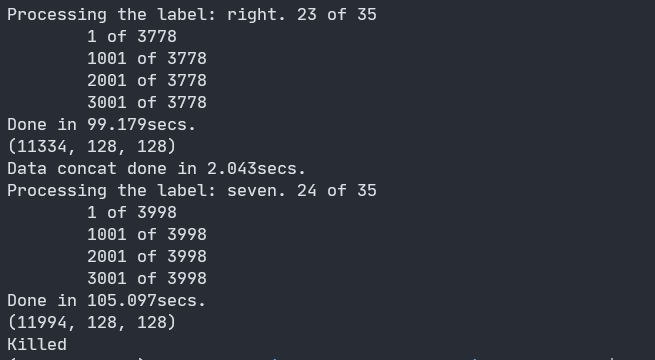
Task: Click the '1 of 3778' progress line
Action: (132, 37)
